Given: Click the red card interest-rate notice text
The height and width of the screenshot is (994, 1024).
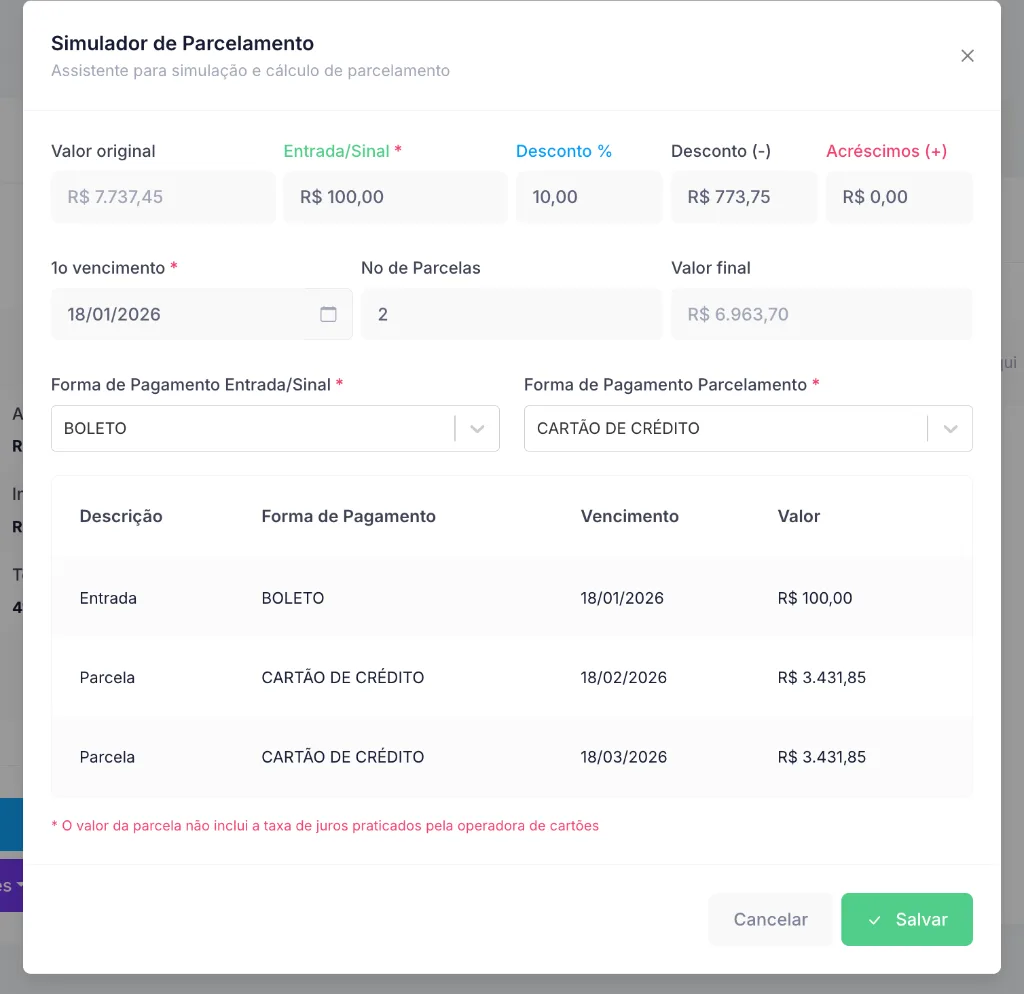Looking at the screenshot, I should tap(325, 826).
